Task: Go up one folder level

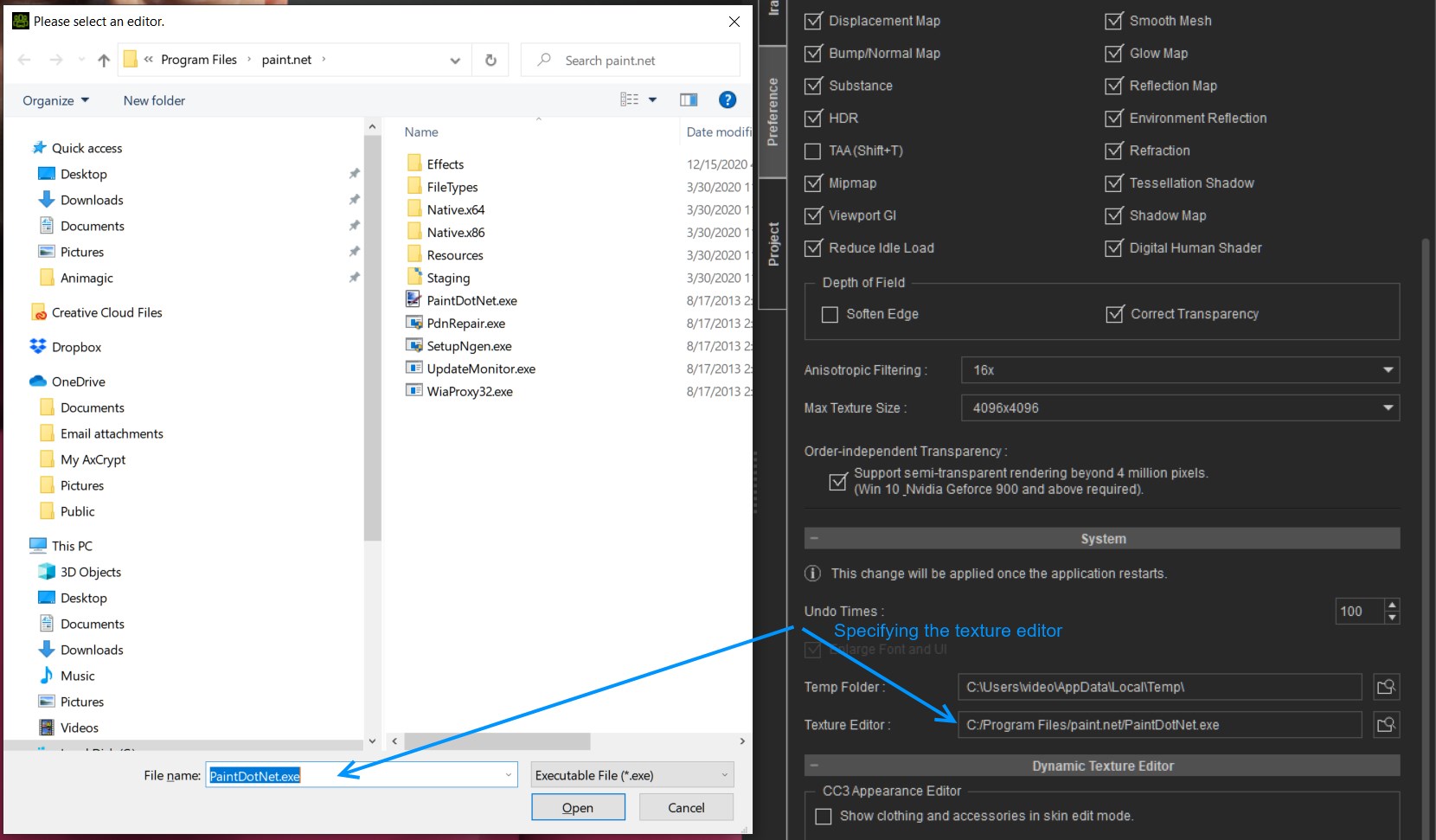Action: click(104, 60)
